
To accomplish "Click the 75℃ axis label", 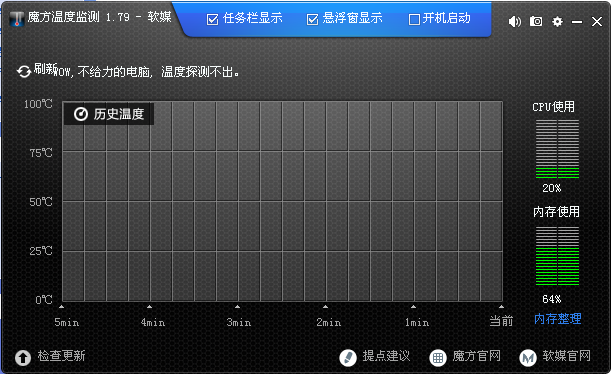I will click(x=41, y=153).
